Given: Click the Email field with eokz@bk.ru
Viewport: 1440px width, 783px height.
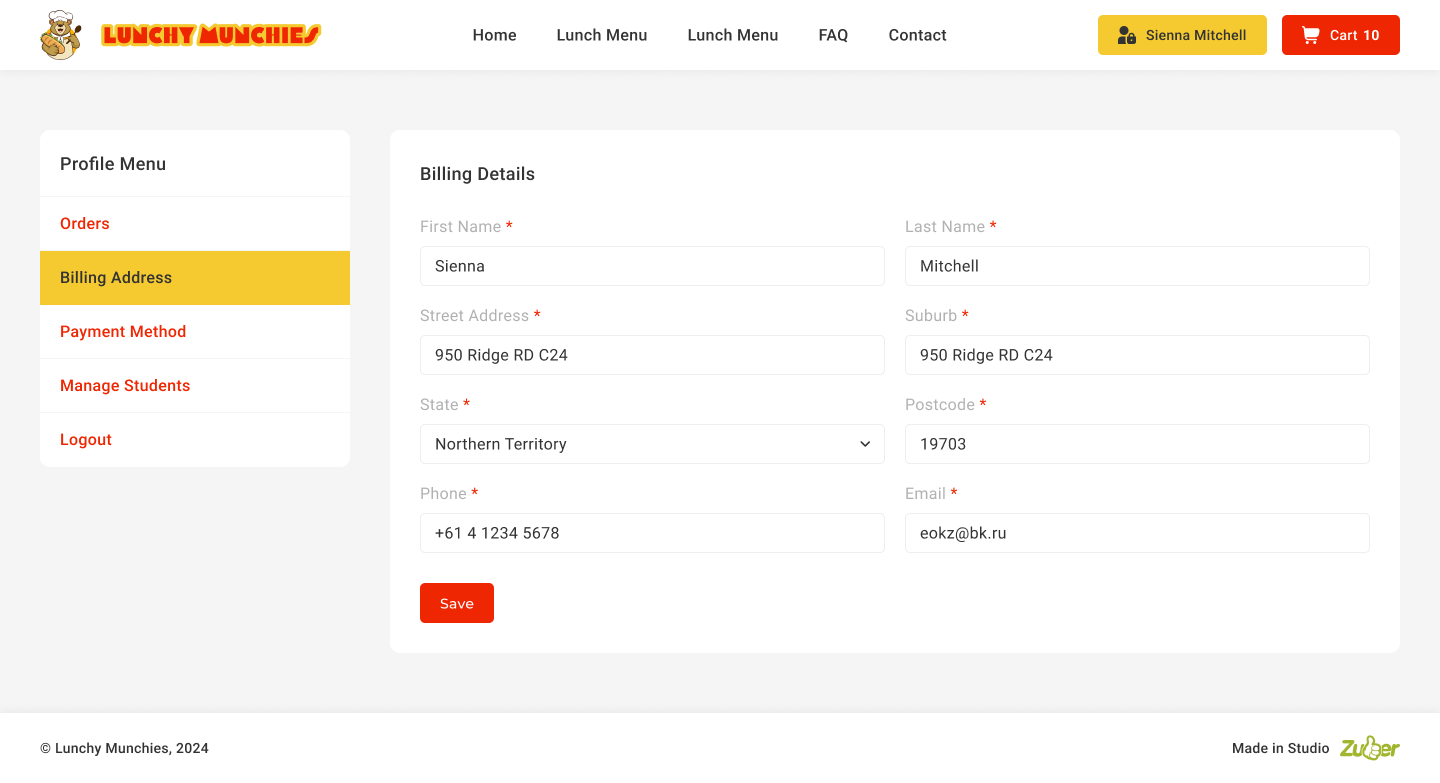Looking at the screenshot, I should [x=1137, y=533].
